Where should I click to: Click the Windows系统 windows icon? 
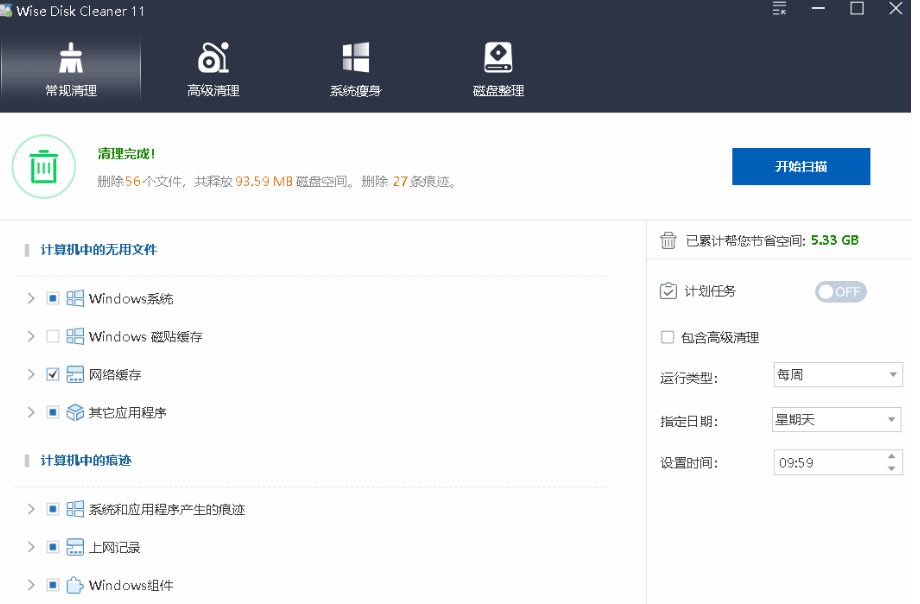[x=75, y=299]
